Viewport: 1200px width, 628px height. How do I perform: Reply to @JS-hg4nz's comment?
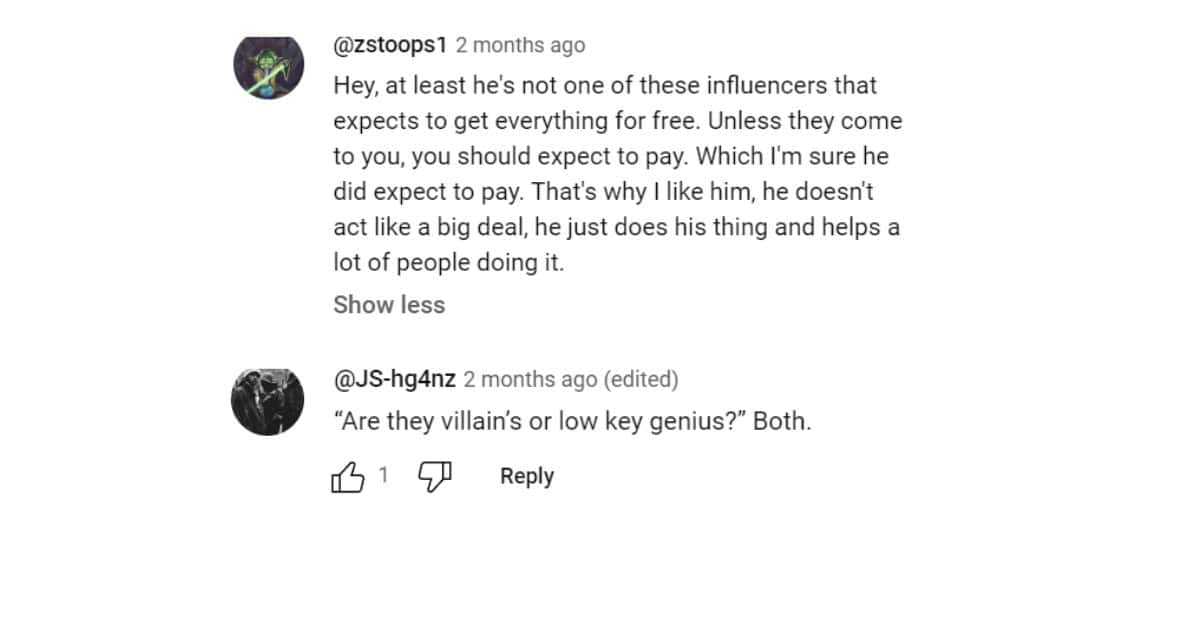(x=526, y=476)
